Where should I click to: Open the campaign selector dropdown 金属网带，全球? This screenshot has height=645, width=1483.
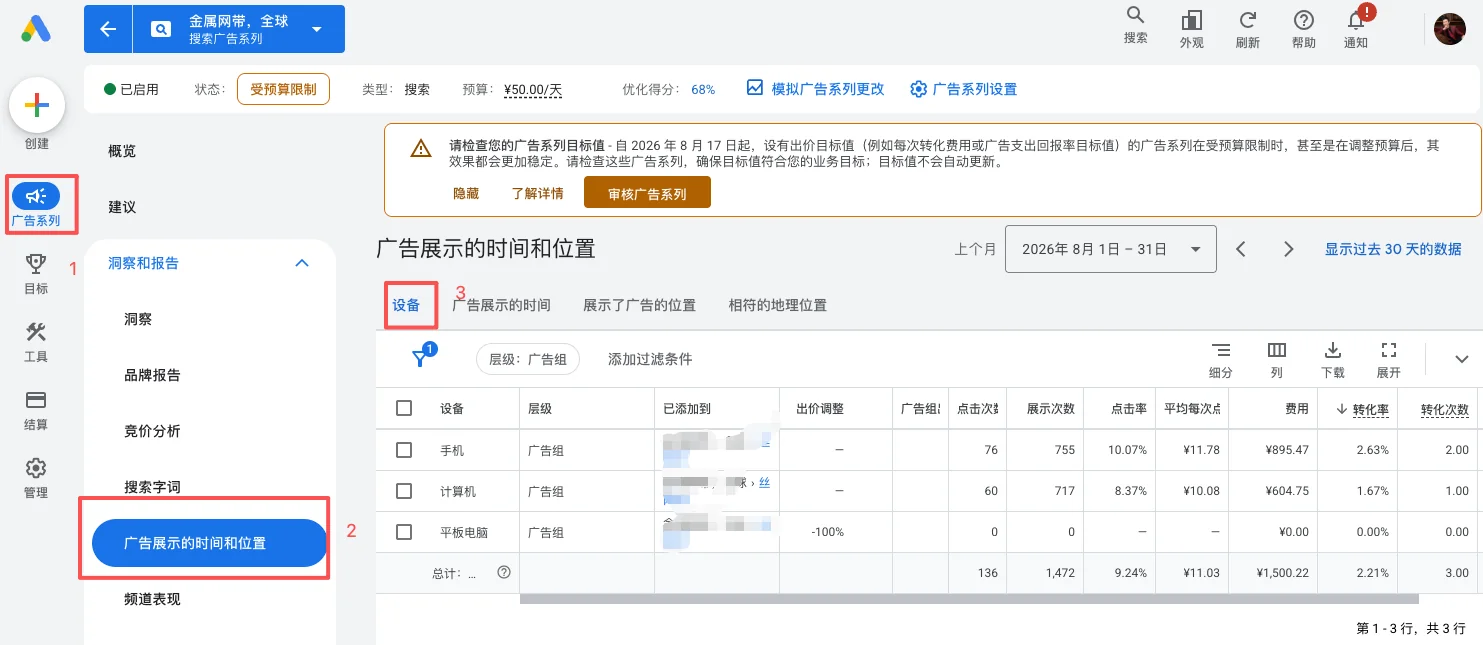240,29
